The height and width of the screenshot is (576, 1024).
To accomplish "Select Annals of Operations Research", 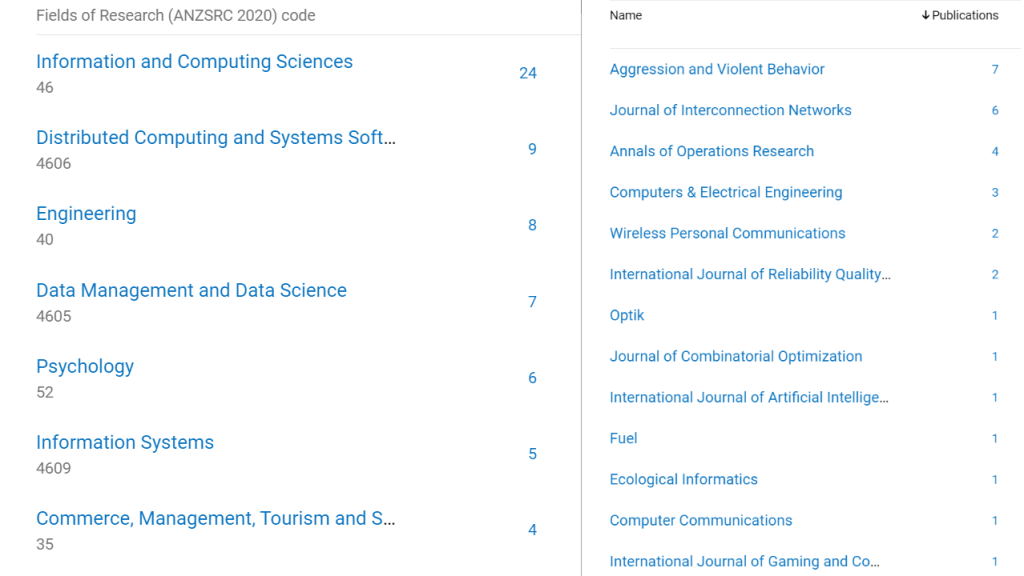I will point(711,152).
